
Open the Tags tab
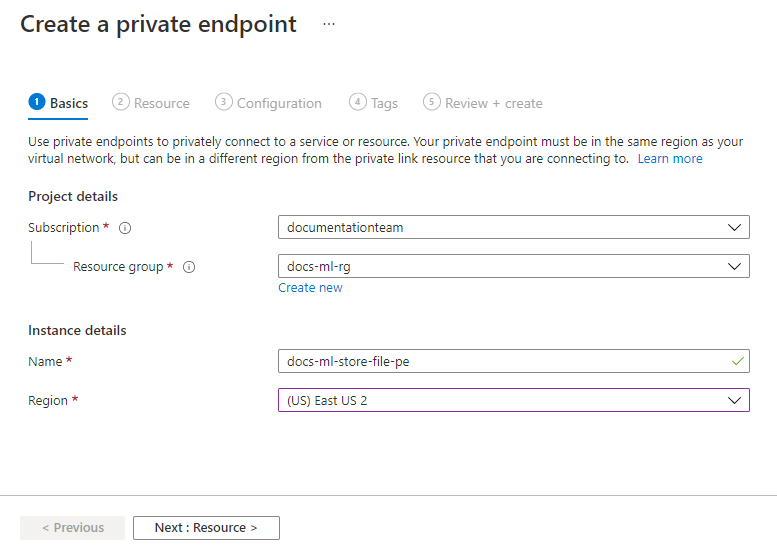point(384,103)
